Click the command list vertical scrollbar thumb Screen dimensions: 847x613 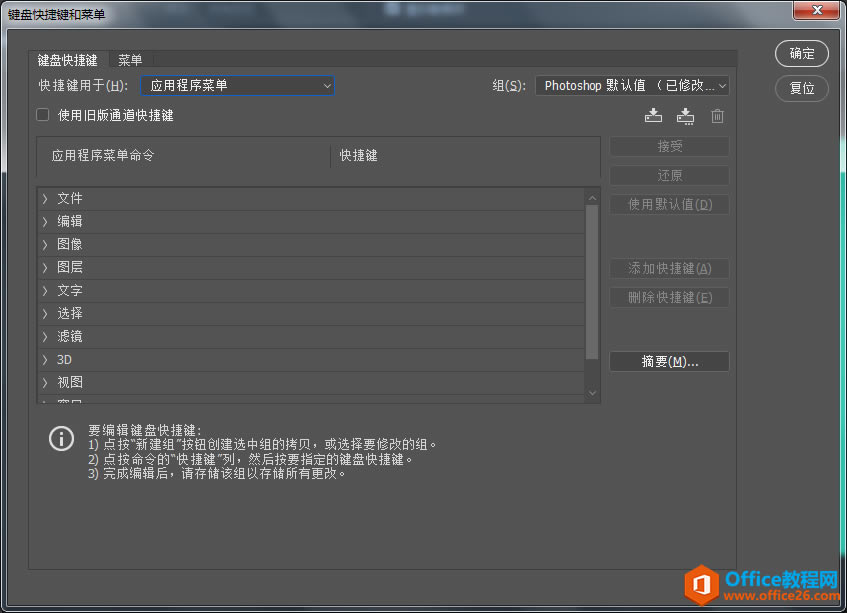(x=592, y=282)
